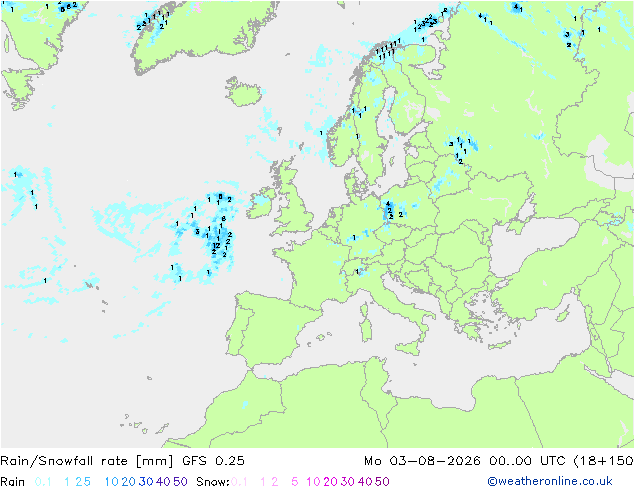The width and height of the screenshot is (634, 490).
Task: Click the 'GFS 0.25' model label
Action: (213, 461)
